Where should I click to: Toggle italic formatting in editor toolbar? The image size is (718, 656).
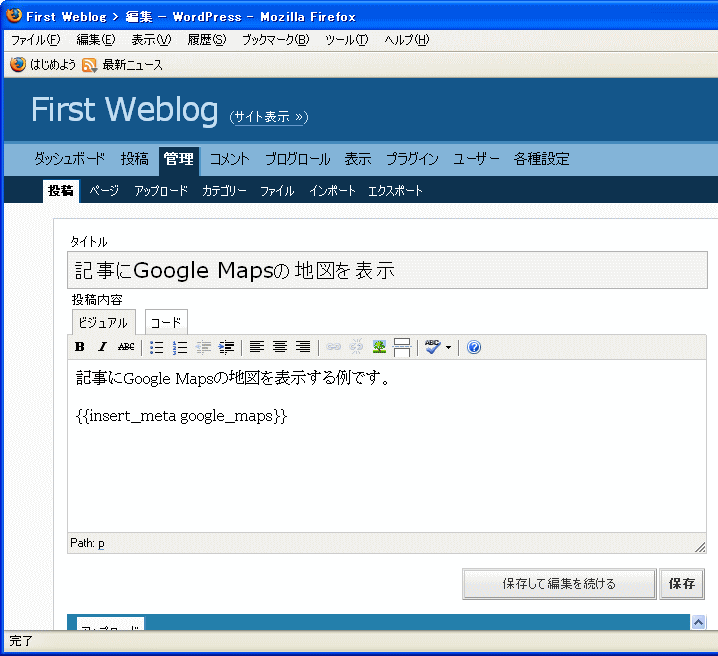(x=103, y=347)
